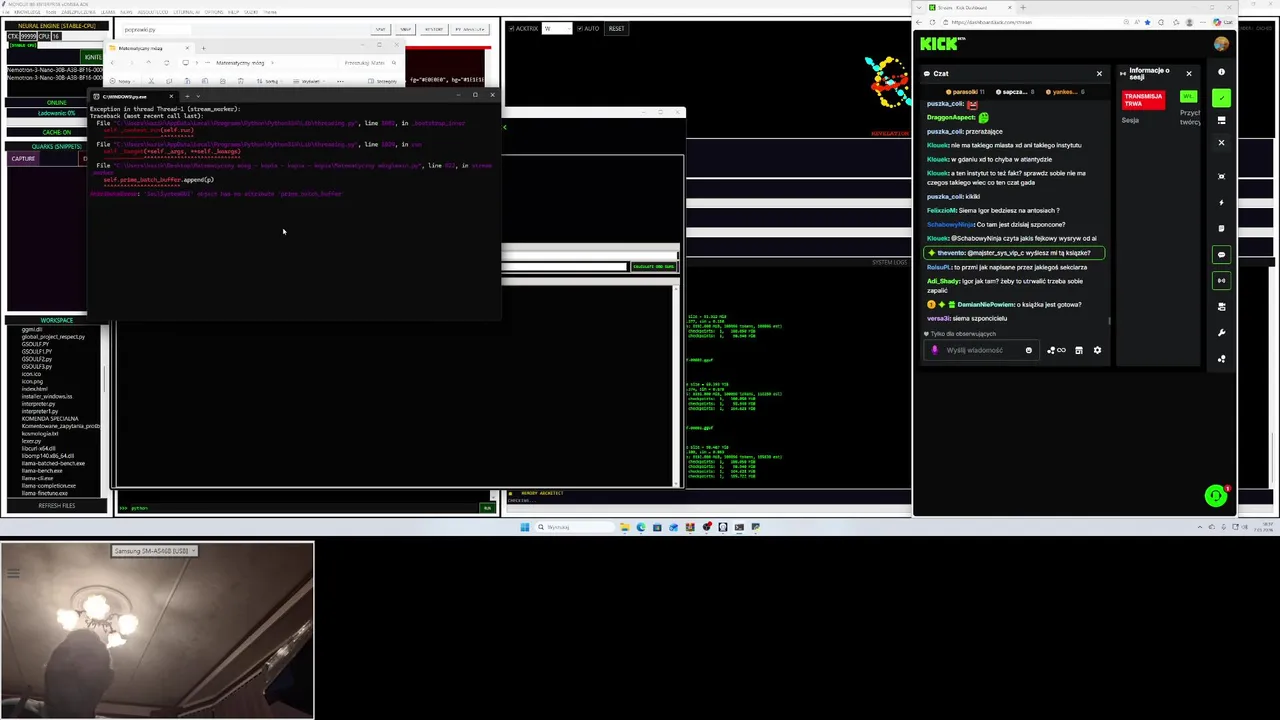Click the CACHE: ON toggle

(57, 132)
